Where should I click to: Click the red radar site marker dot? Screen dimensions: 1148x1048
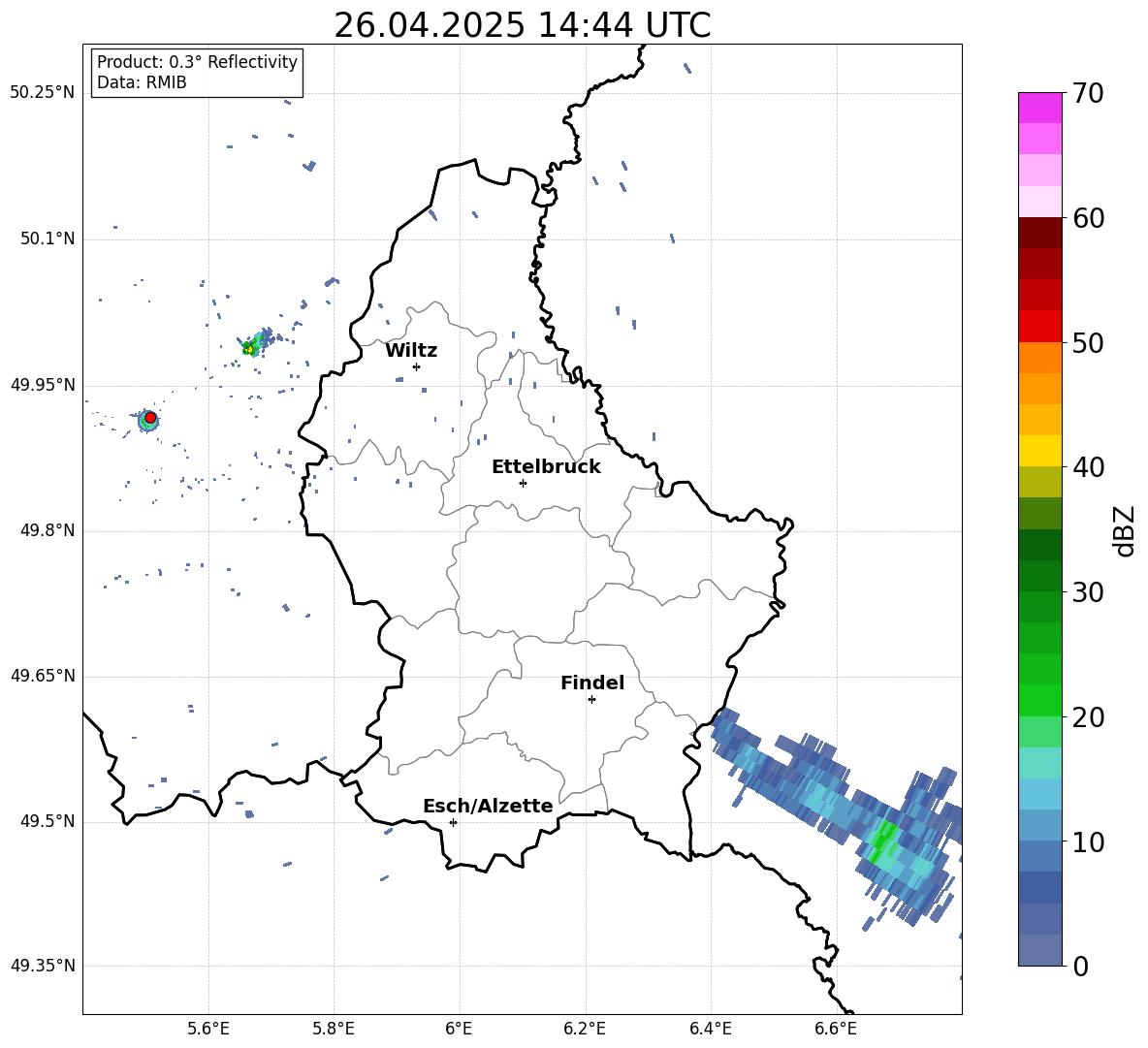tap(150, 418)
